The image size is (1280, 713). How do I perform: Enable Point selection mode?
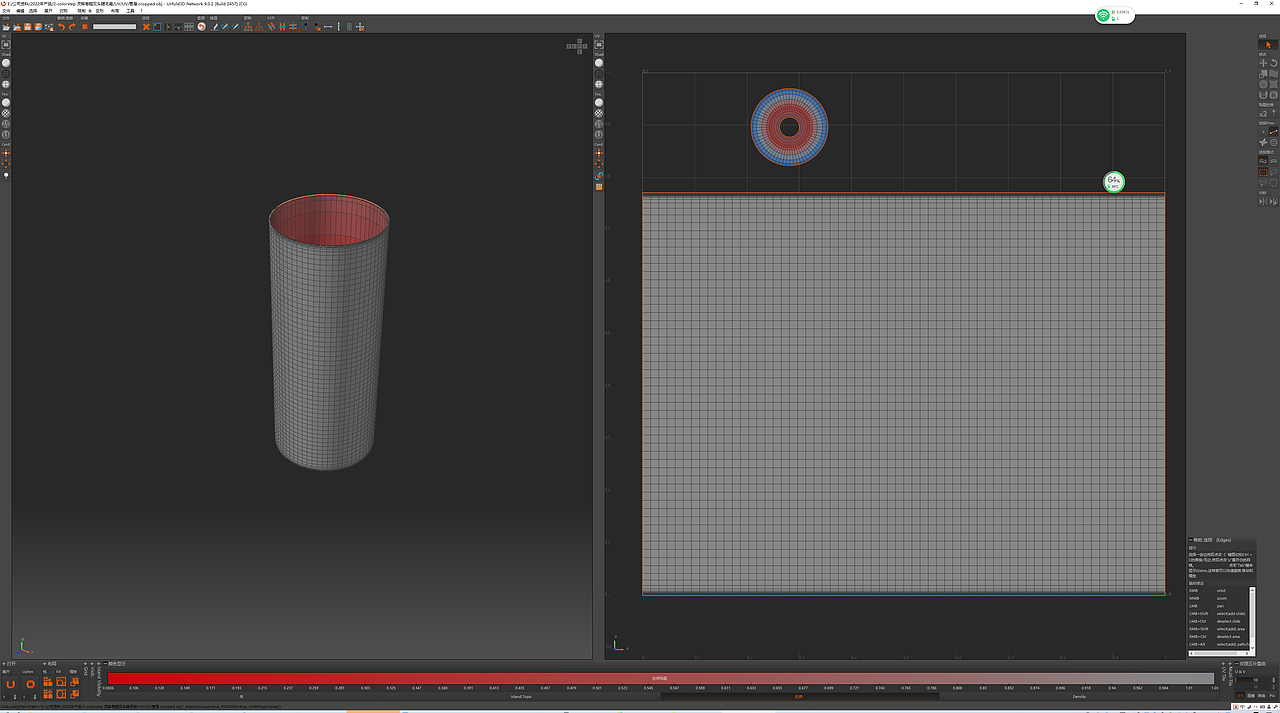tap(1263, 132)
